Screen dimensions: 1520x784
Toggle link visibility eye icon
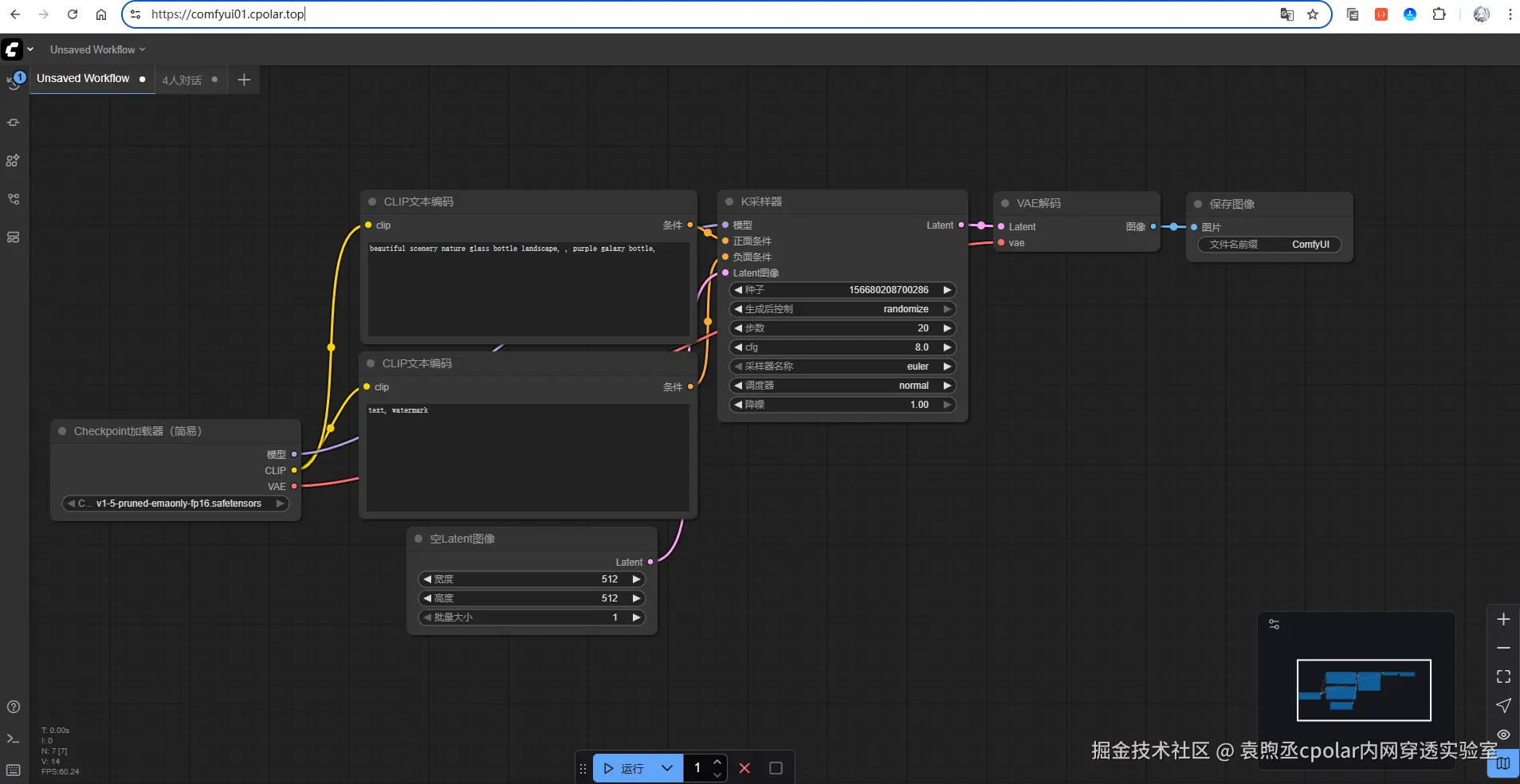tap(1503, 735)
